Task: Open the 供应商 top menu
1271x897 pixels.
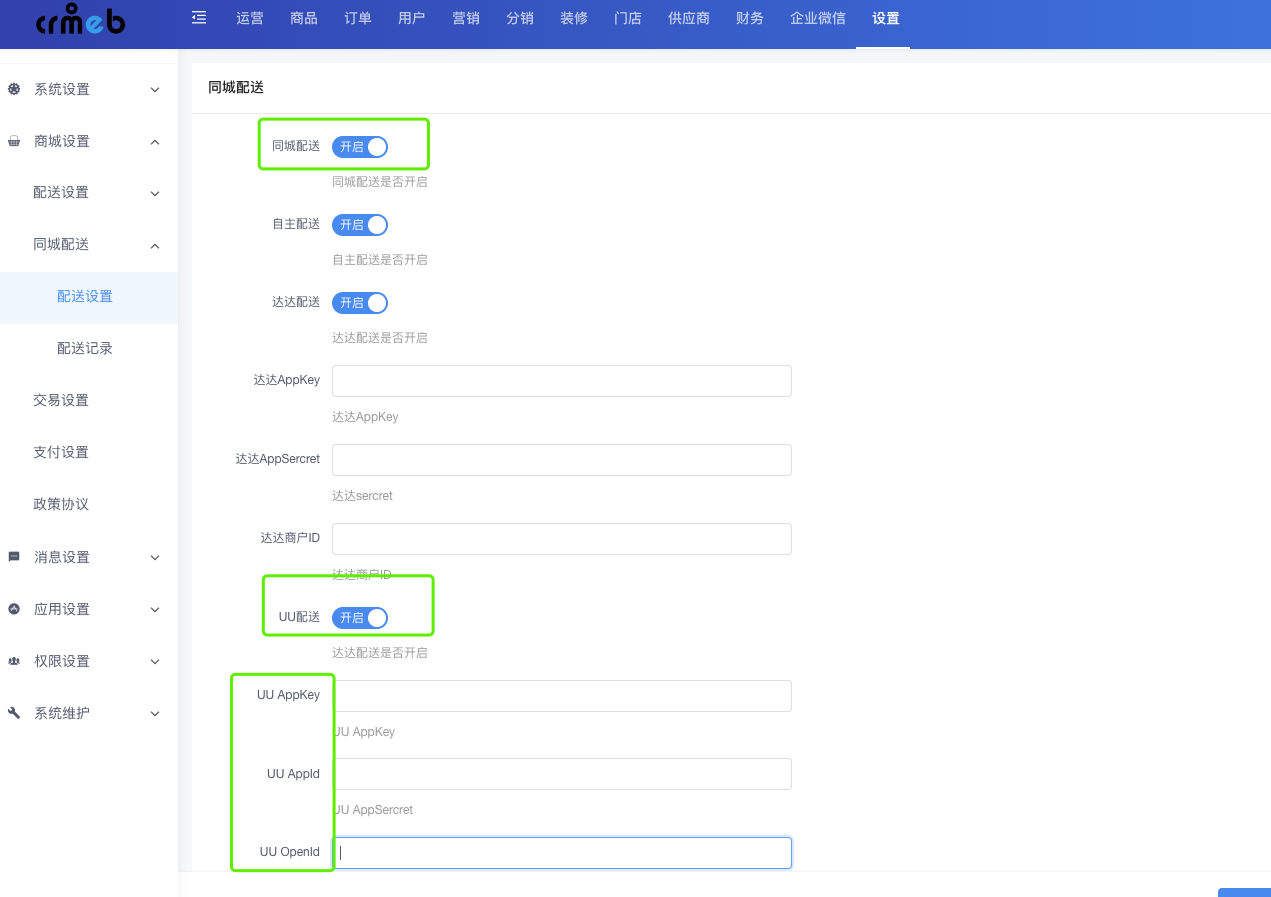Action: click(x=689, y=18)
